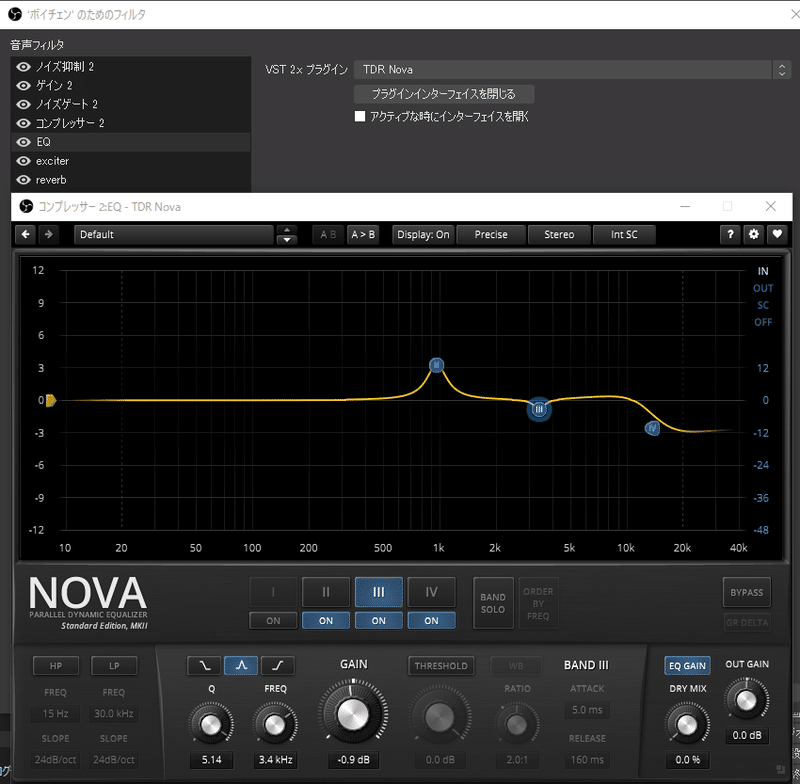Image resolution: width=800 pixels, height=784 pixels.
Task: Click the gain value field -0.9 dB
Action: point(353,760)
